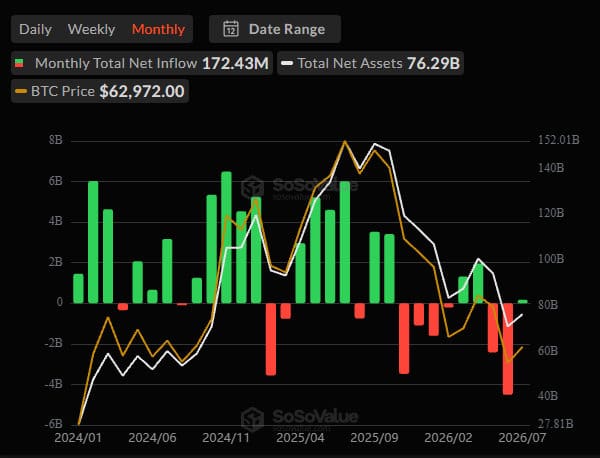600x458 pixels.
Task: Click the 2025/09 x-axis label
Action: (374, 438)
